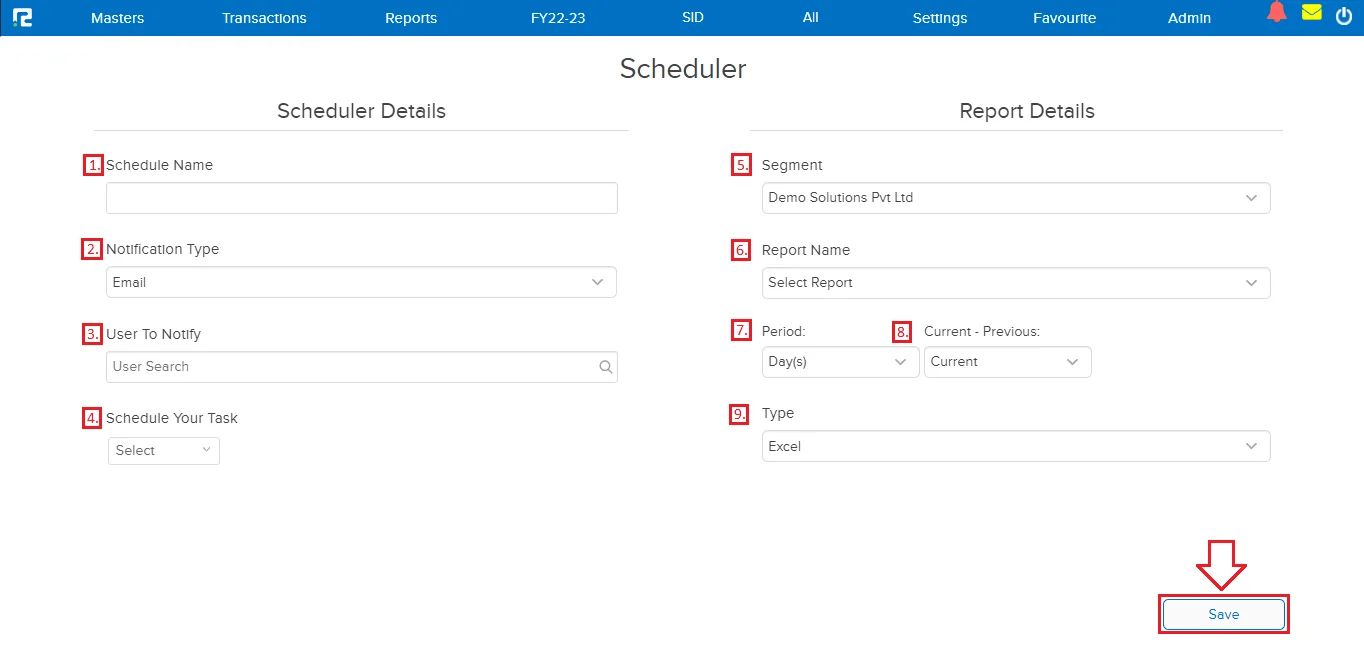Click inside the Schedule Name input field

click(x=360, y=197)
